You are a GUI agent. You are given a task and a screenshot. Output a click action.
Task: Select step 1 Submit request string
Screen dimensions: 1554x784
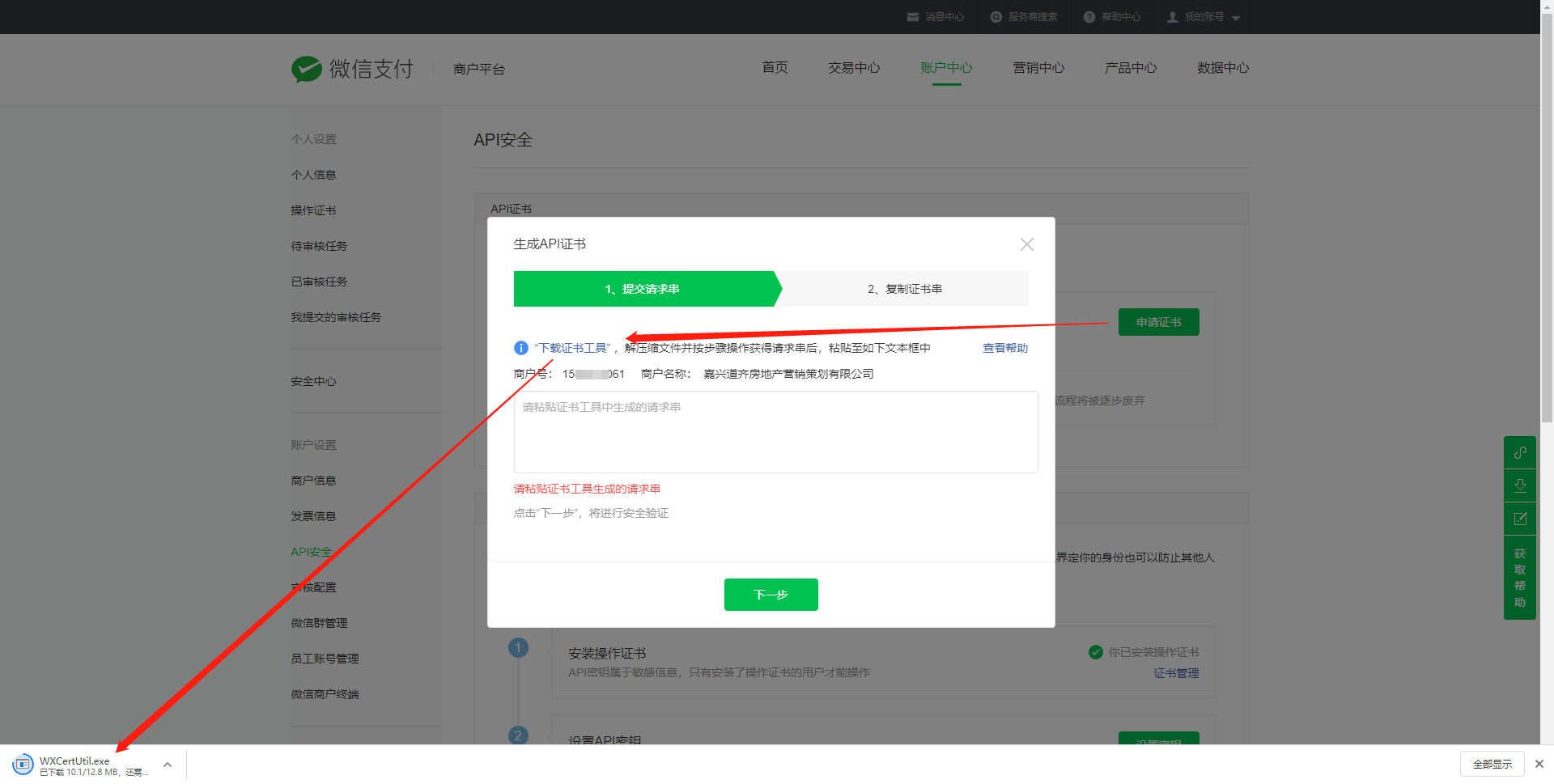tap(645, 289)
